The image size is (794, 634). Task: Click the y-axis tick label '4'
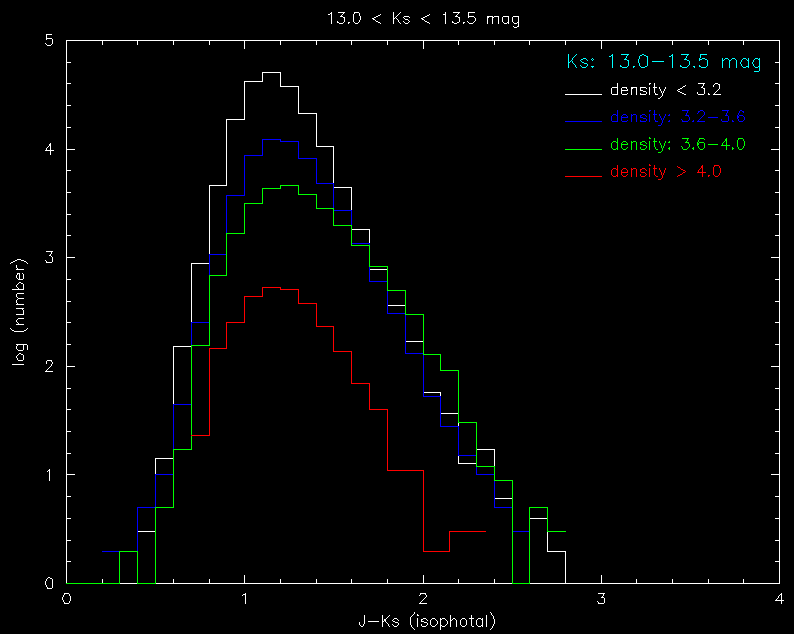(x=48, y=150)
